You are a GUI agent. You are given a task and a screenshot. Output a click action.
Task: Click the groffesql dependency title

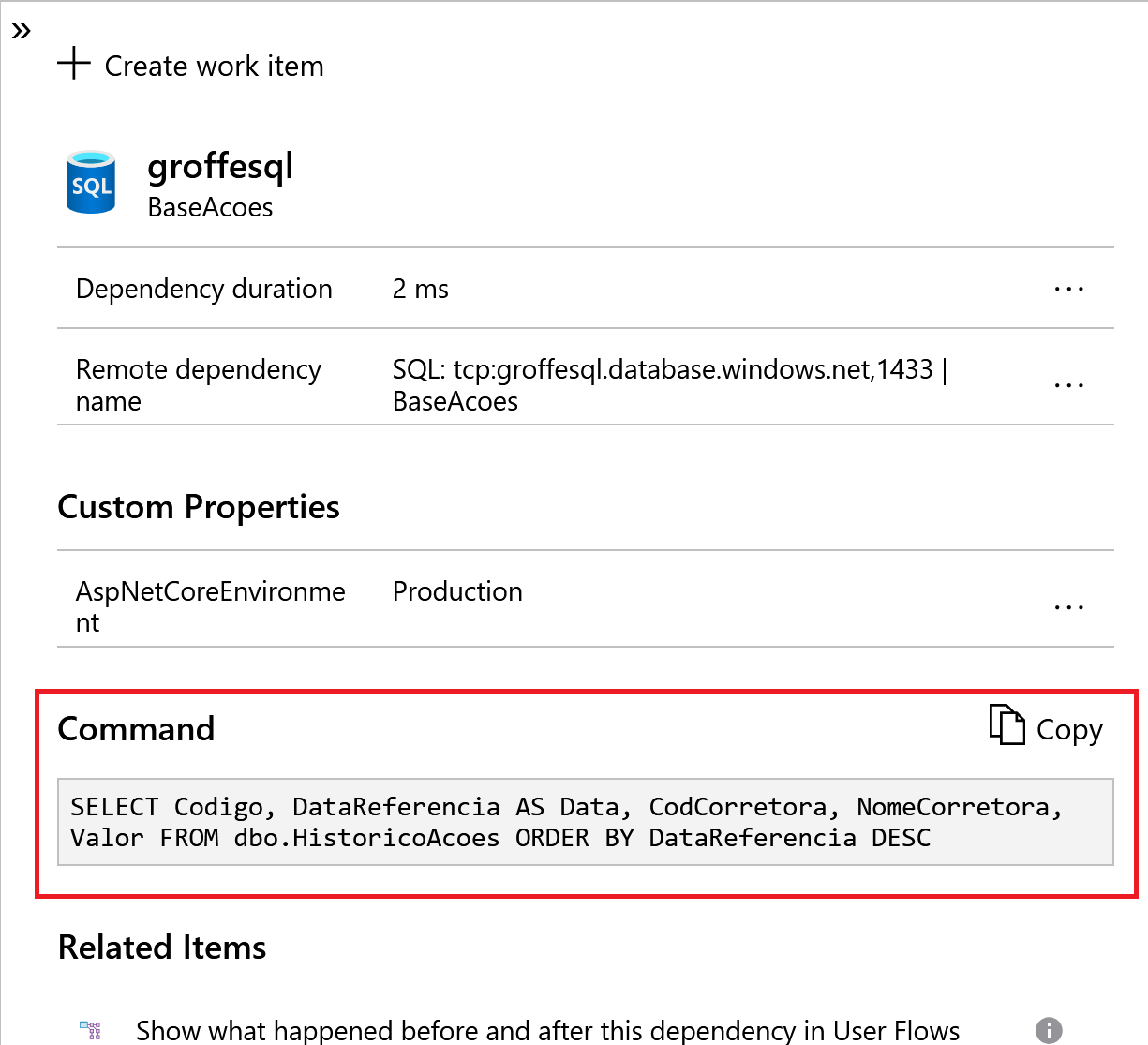pyautogui.click(x=220, y=165)
